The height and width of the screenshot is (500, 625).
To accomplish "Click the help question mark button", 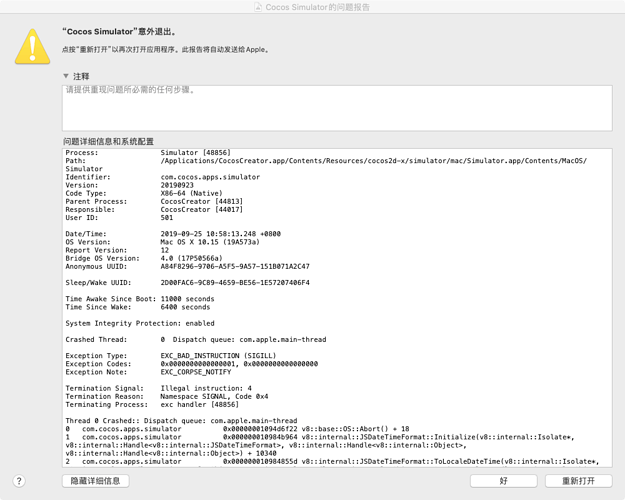I will coord(19,481).
